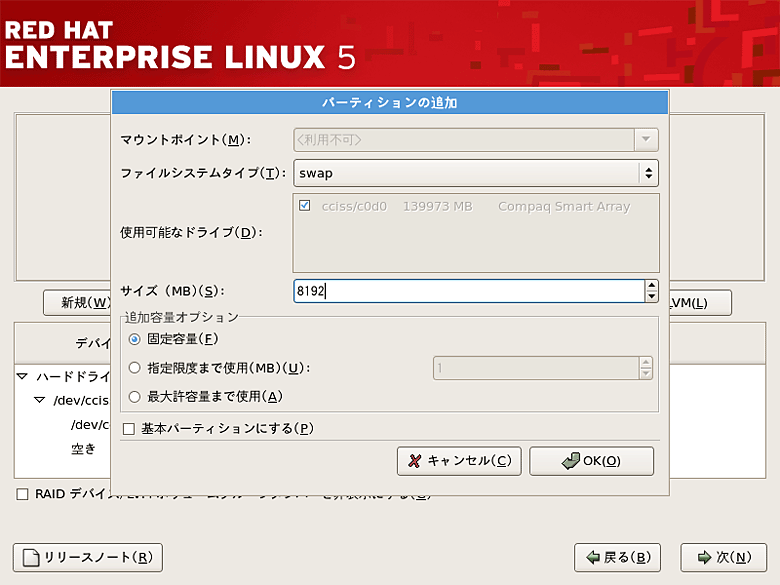
Task: Click the 指定限度 size limit field
Action: point(536,368)
